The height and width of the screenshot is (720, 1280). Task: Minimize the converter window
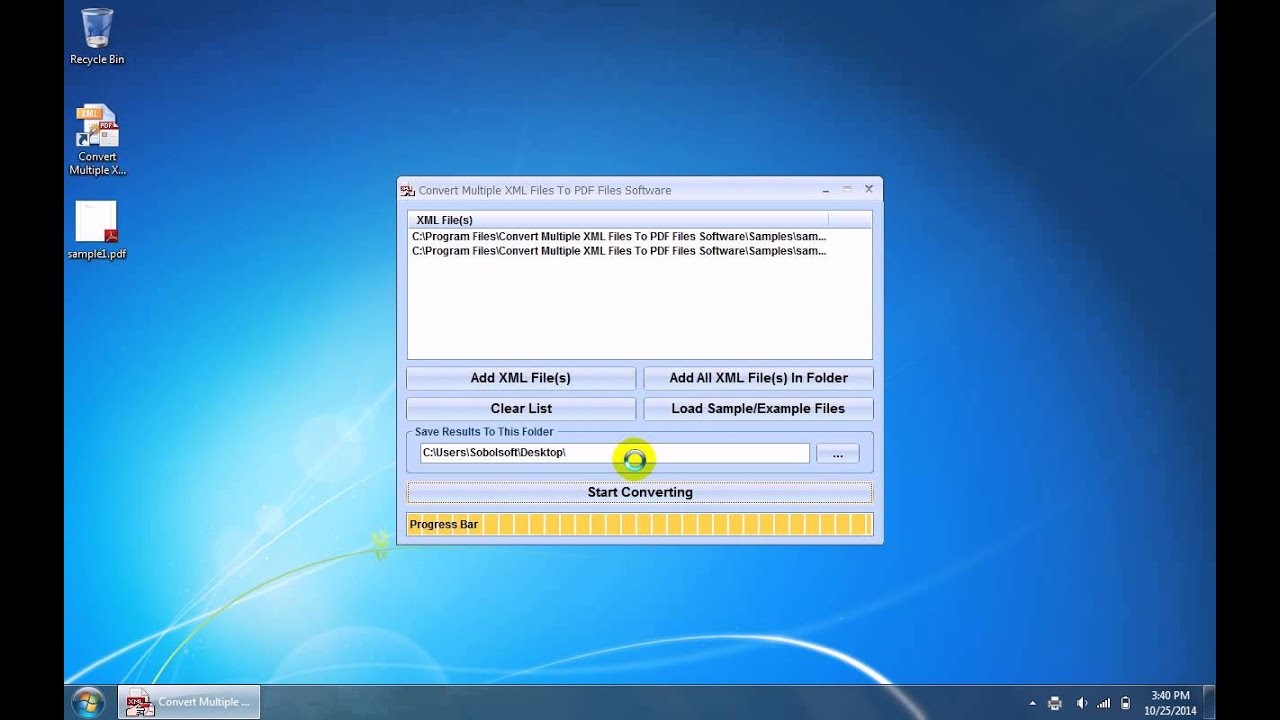tap(826, 189)
